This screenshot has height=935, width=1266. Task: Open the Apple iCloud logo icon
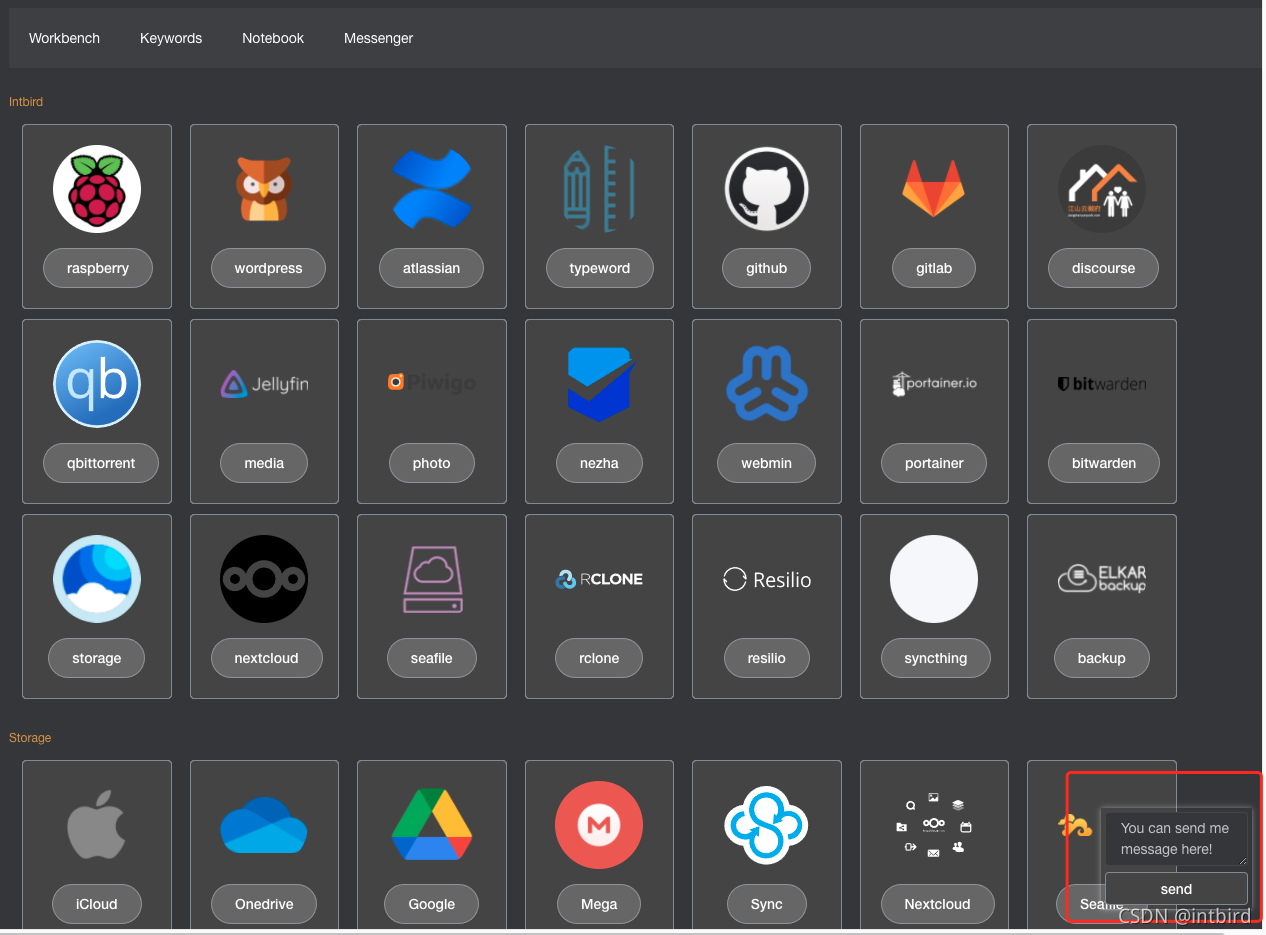[x=97, y=825]
